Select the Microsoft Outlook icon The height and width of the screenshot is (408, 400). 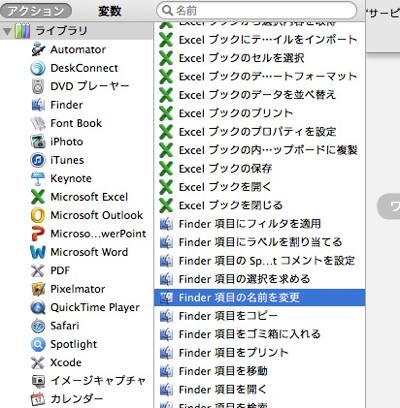[38, 215]
